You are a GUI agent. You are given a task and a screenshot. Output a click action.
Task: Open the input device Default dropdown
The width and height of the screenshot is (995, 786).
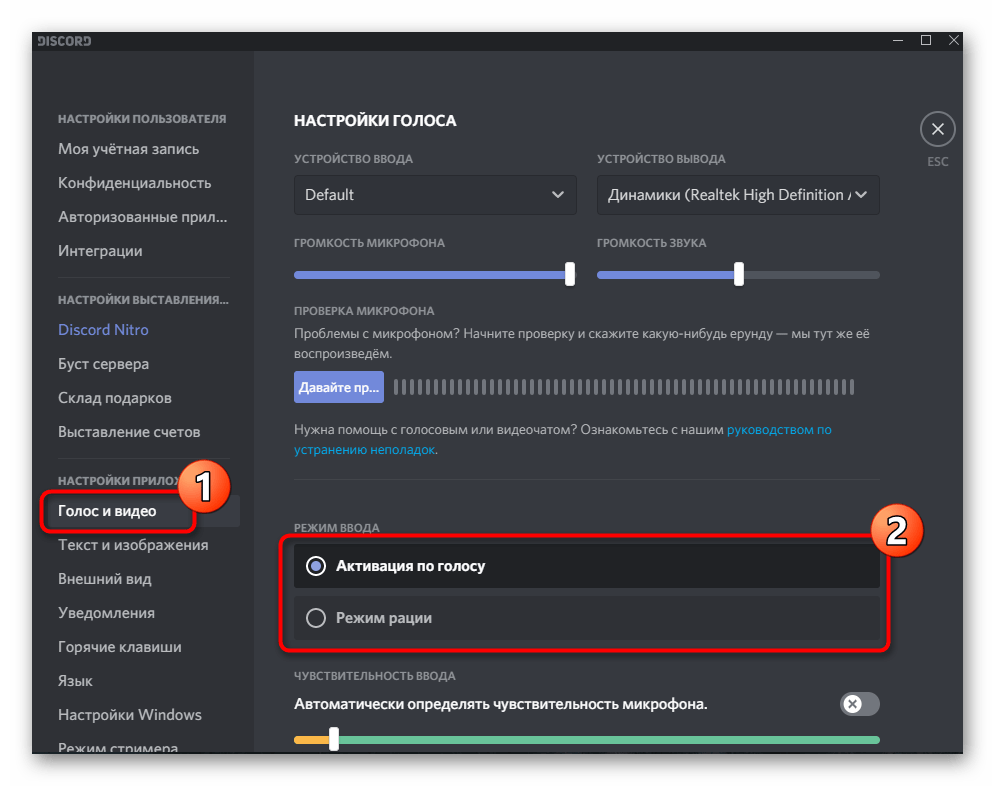point(435,195)
